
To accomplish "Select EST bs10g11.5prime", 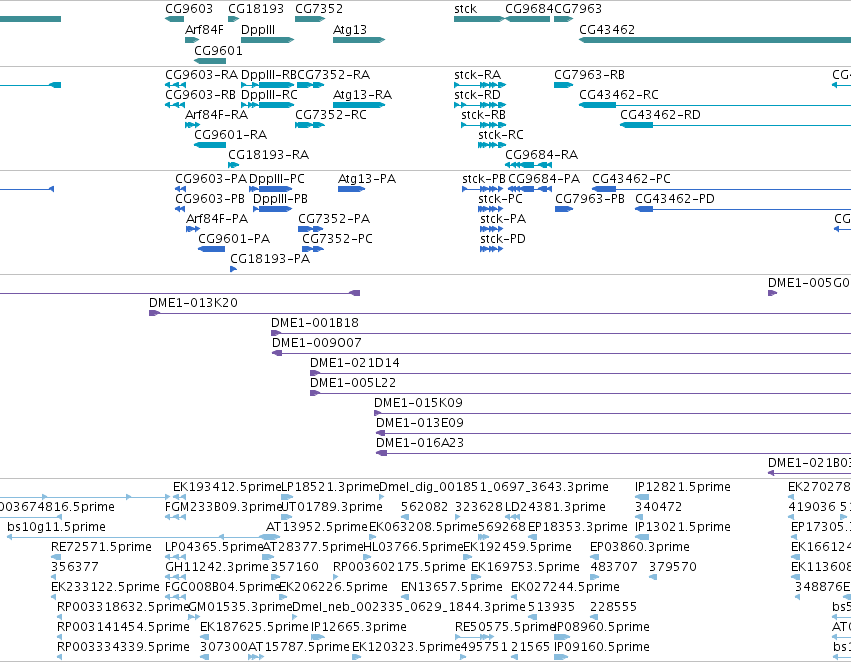I will tap(144, 537).
